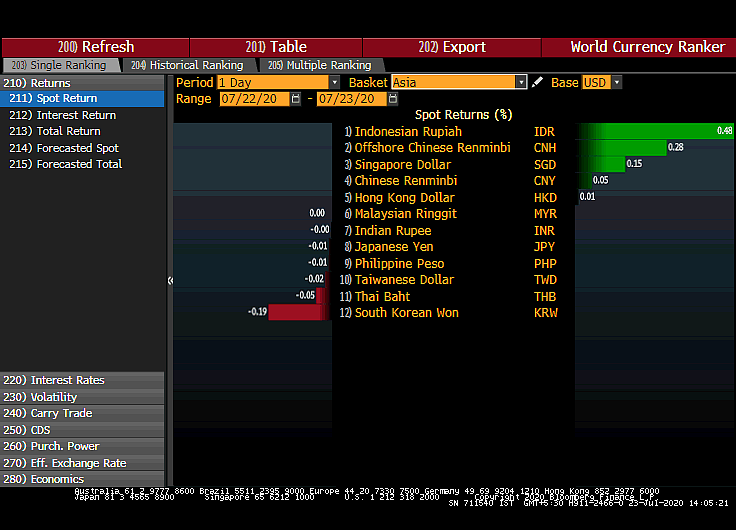Image resolution: width=736 pixels, height=530 pixels.
Task: Open the Basket Asia dropdown
Action: 521,83
